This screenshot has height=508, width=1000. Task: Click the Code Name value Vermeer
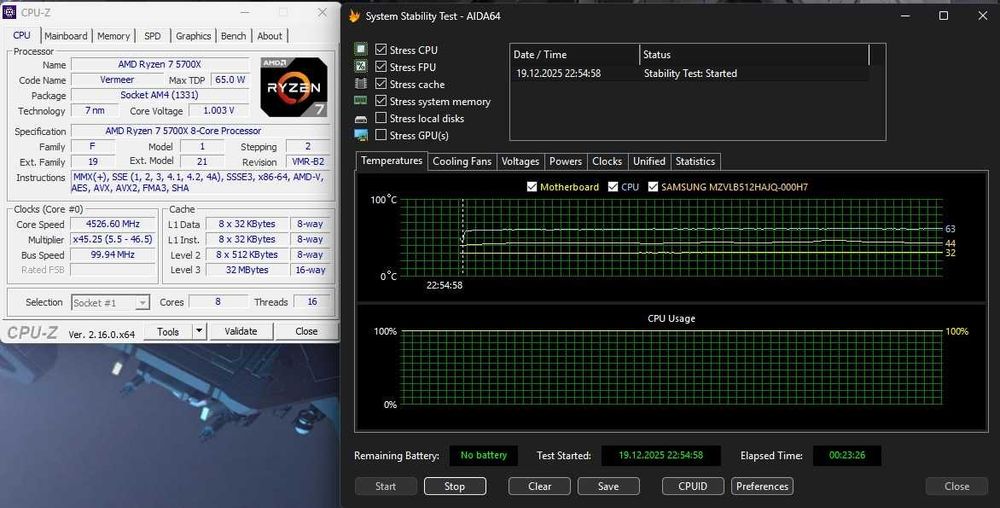tap(117, 80)
